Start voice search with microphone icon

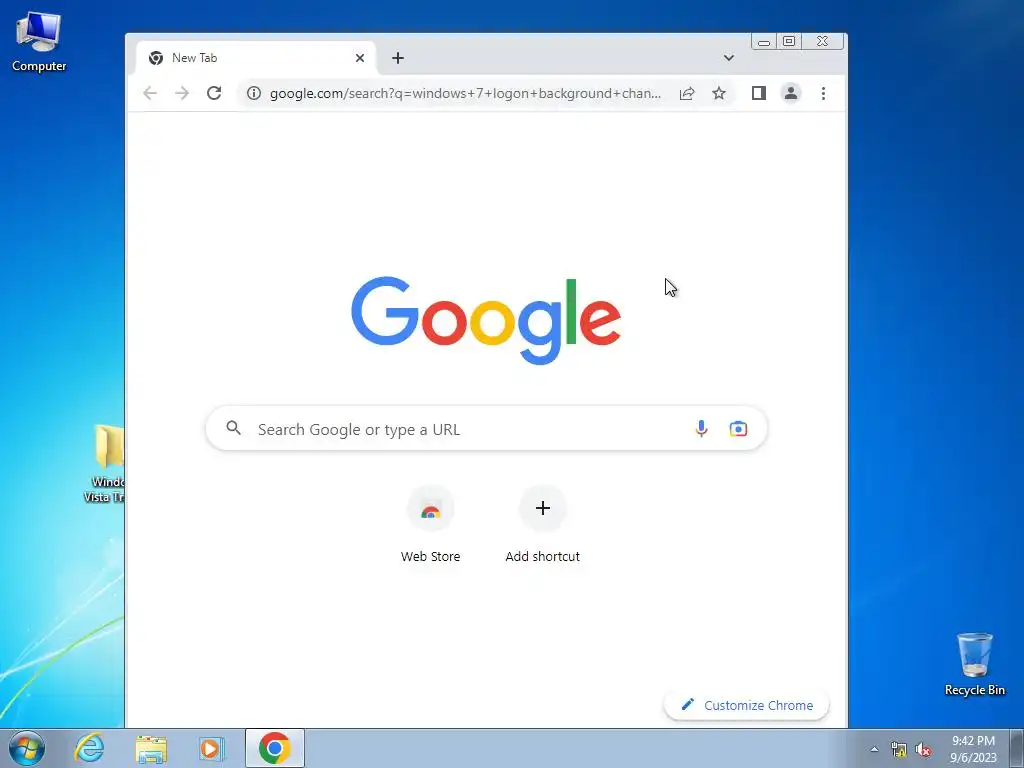(701, 429)
